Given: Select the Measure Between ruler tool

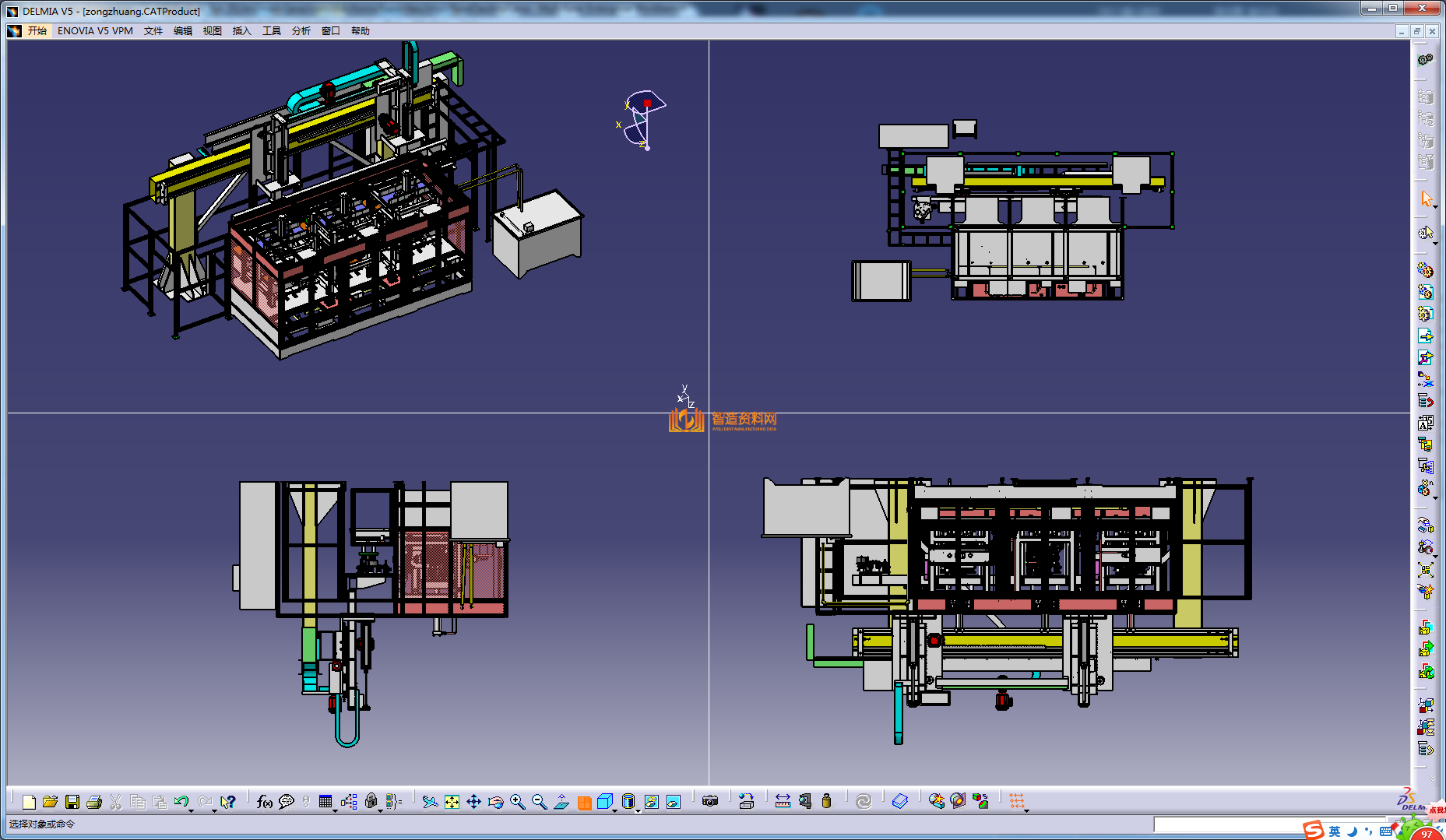Looking at the screenshot, I should (783, 802).
